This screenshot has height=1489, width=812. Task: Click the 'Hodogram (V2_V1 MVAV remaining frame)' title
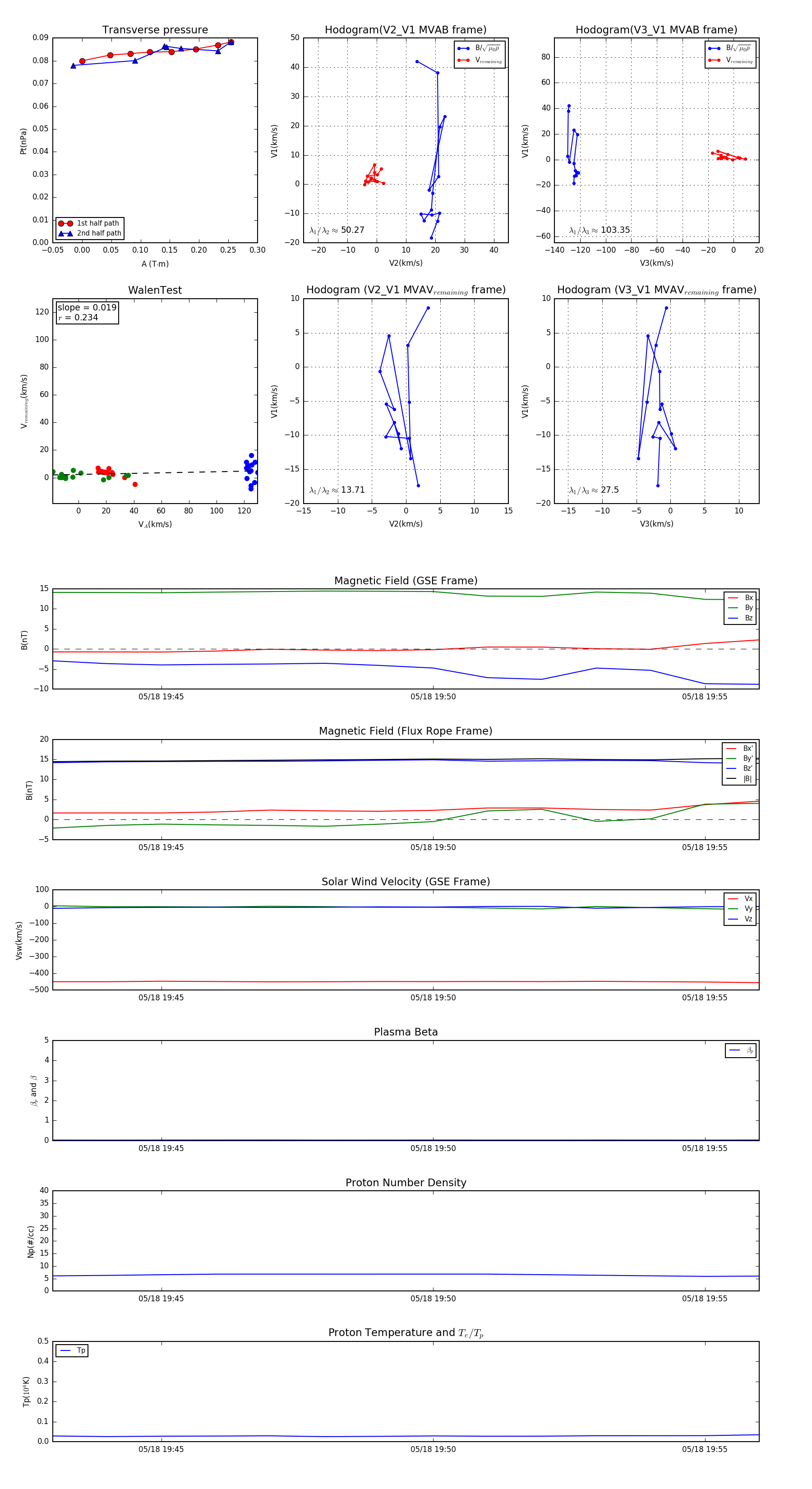(406, 290)
